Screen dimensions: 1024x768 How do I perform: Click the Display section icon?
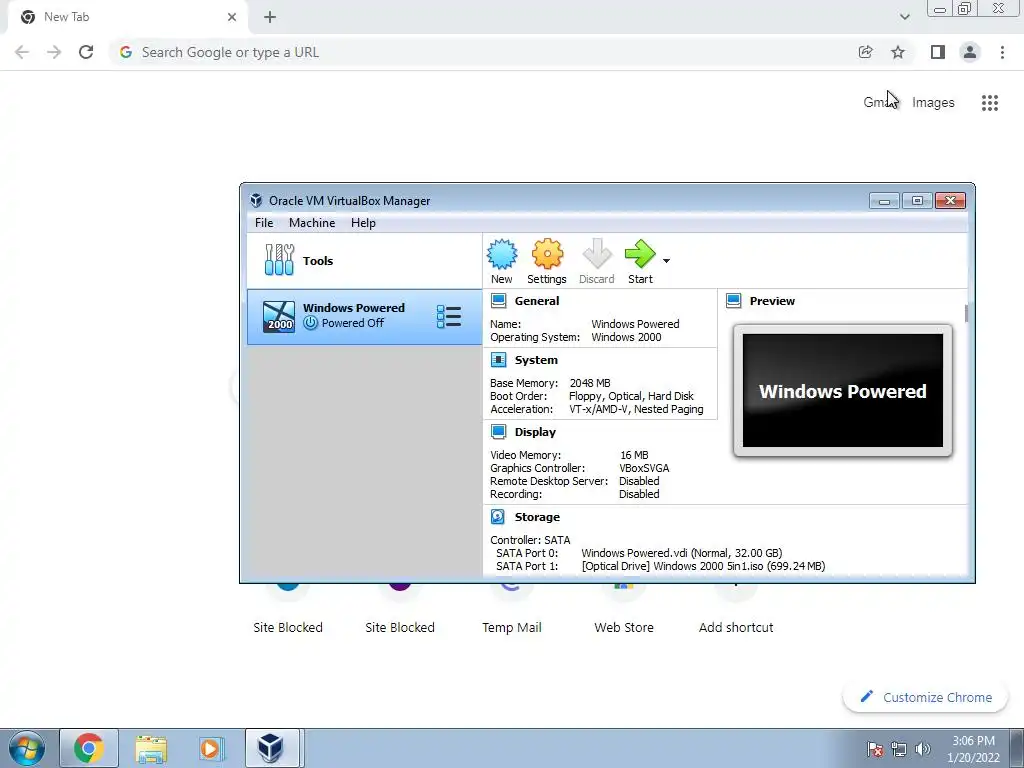[498, 432]
